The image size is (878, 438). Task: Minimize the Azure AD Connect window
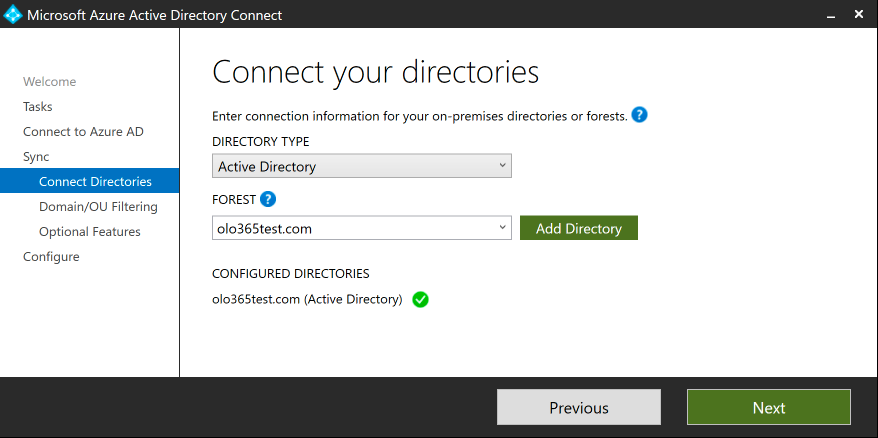[829, 15]
